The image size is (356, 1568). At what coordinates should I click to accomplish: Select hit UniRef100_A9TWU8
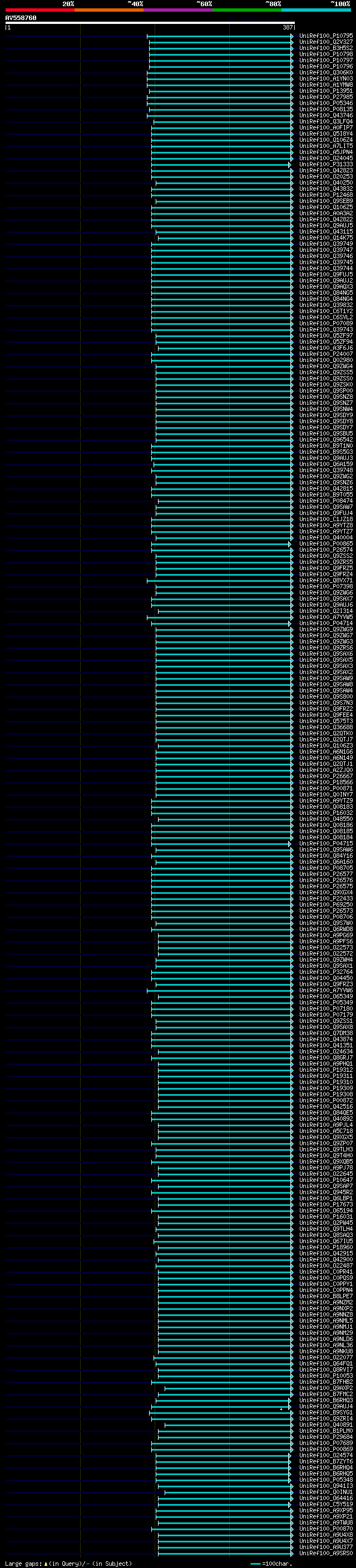tap(326, 1523)
